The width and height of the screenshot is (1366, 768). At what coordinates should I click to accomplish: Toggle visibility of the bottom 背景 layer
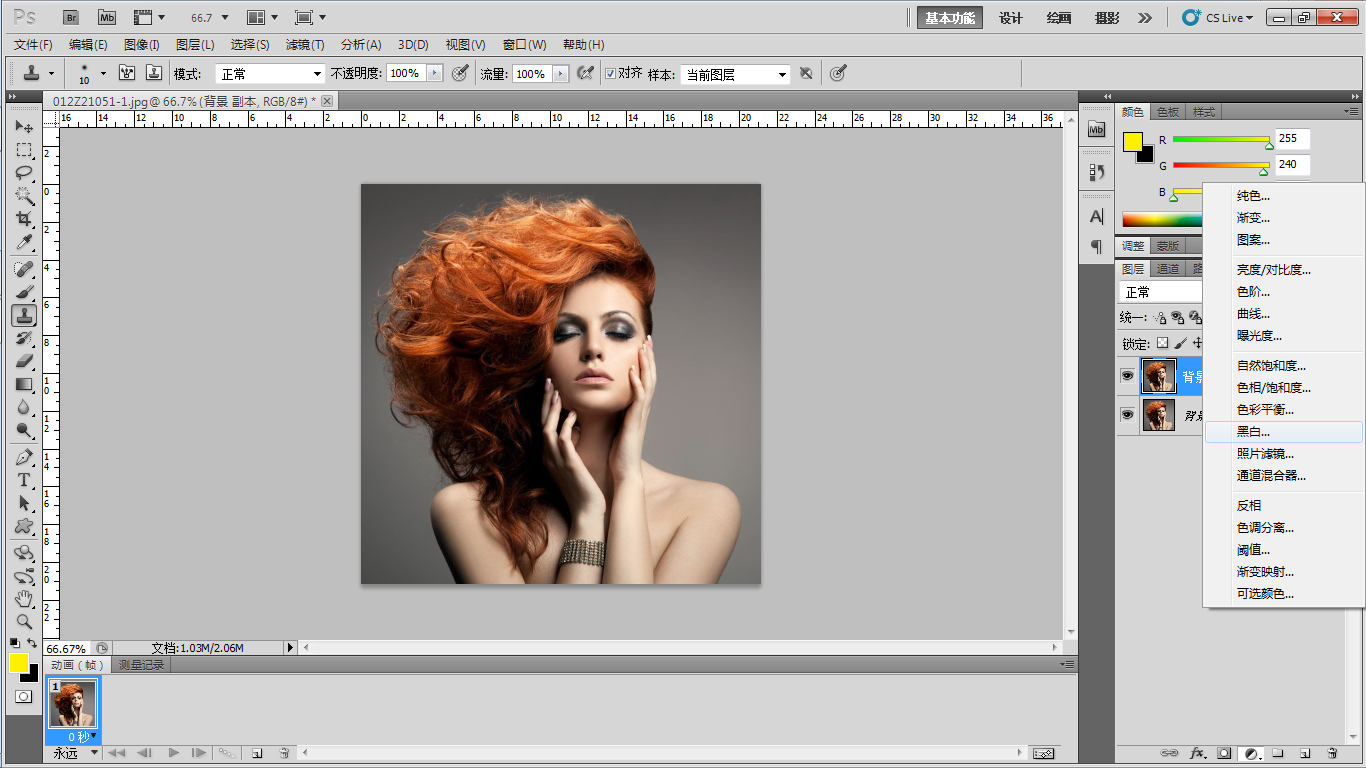pyautogui.click(x=1128, y=414)
